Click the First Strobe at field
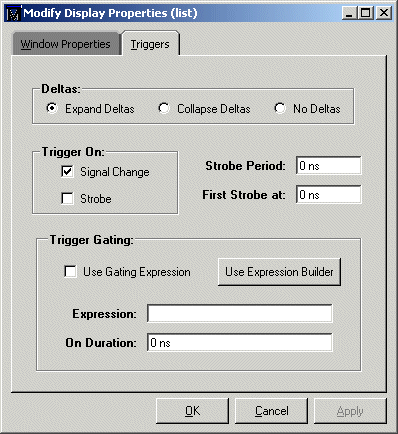Screen dimensions: 398x434 click(329, 194)
